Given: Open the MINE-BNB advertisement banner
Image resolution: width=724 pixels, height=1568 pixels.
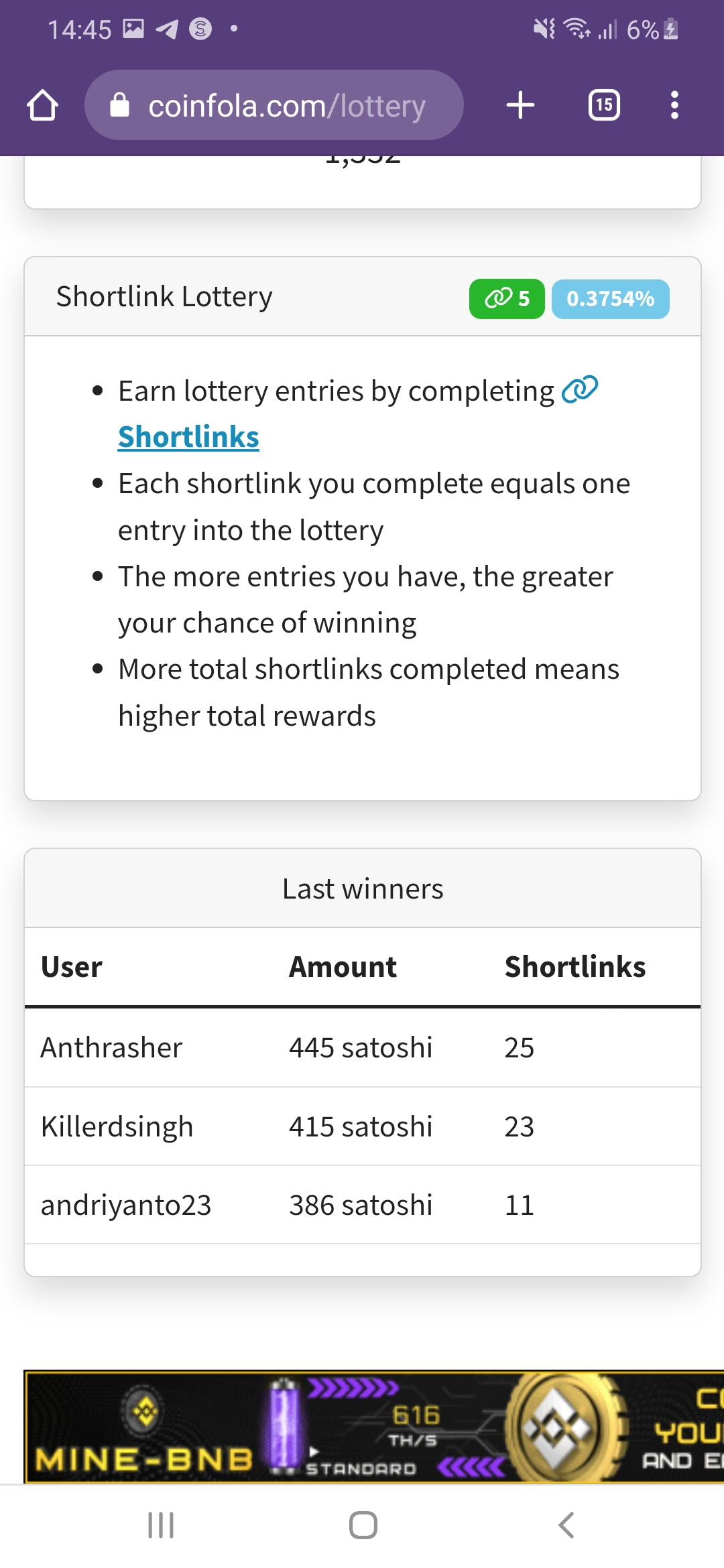Looking at the screenshot, I should point(374,1427).
